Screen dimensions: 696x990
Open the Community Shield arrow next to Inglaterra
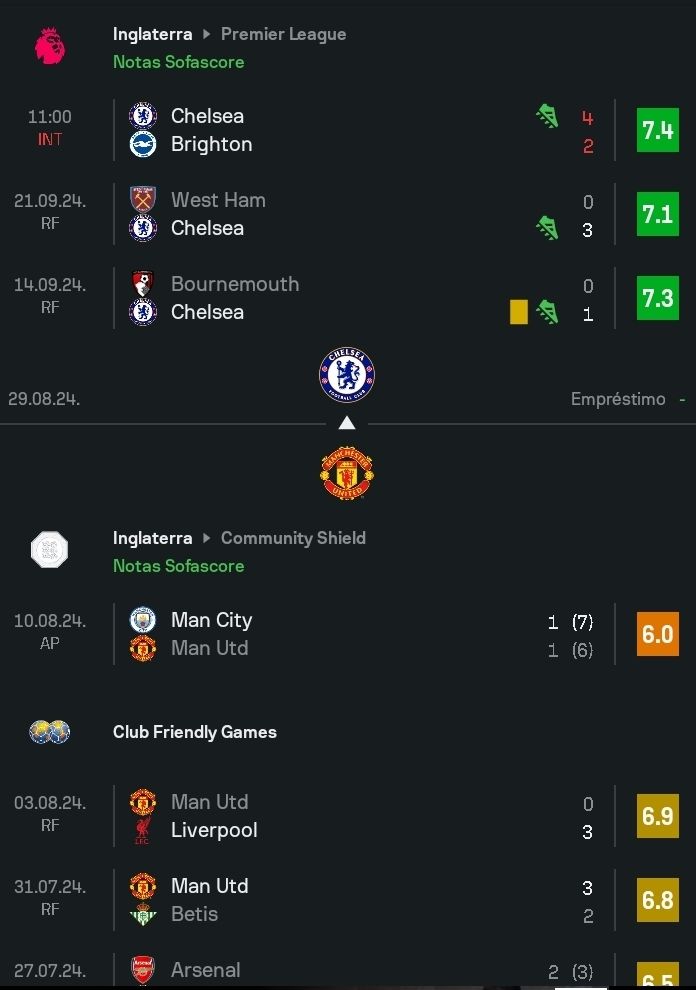click(207, 538)
